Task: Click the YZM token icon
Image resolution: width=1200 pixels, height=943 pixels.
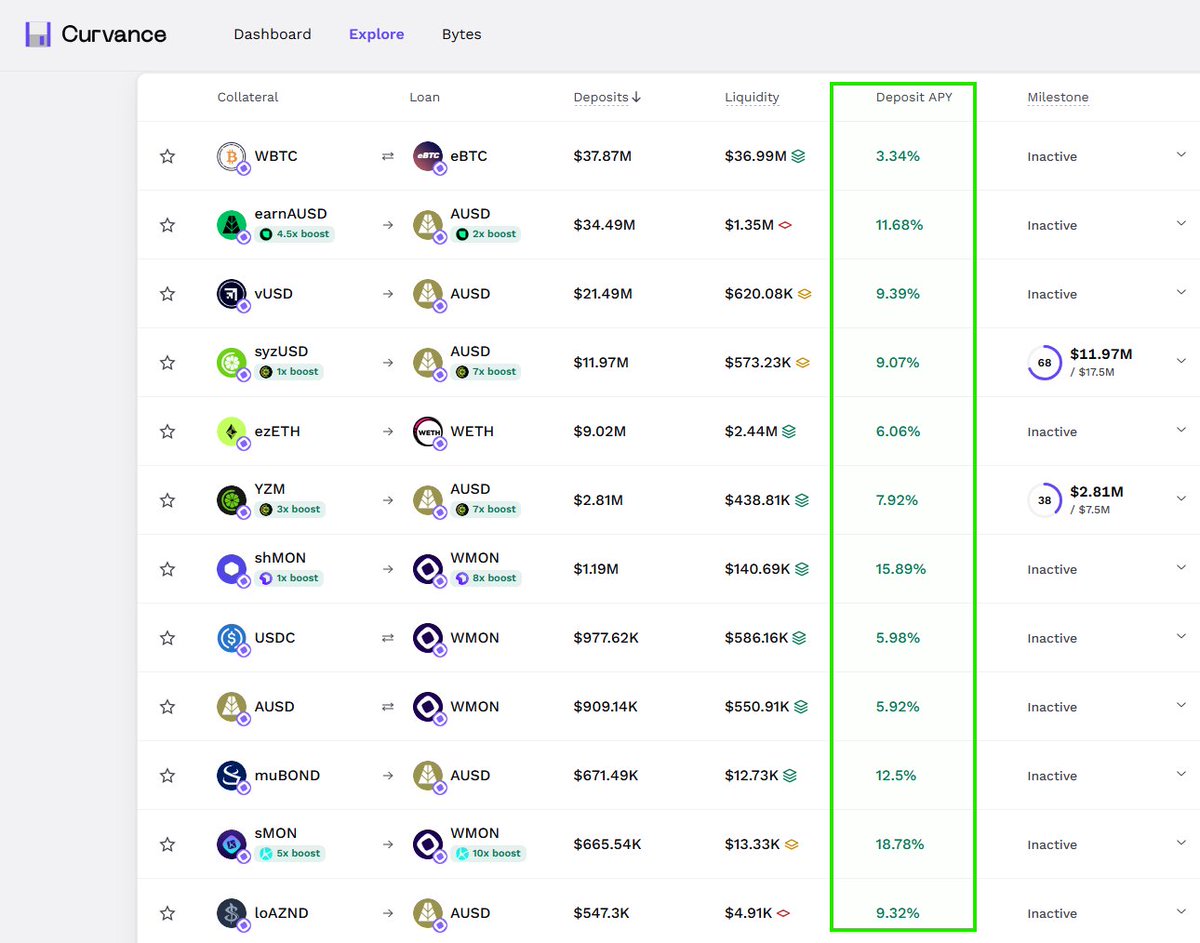Action: 232,501
